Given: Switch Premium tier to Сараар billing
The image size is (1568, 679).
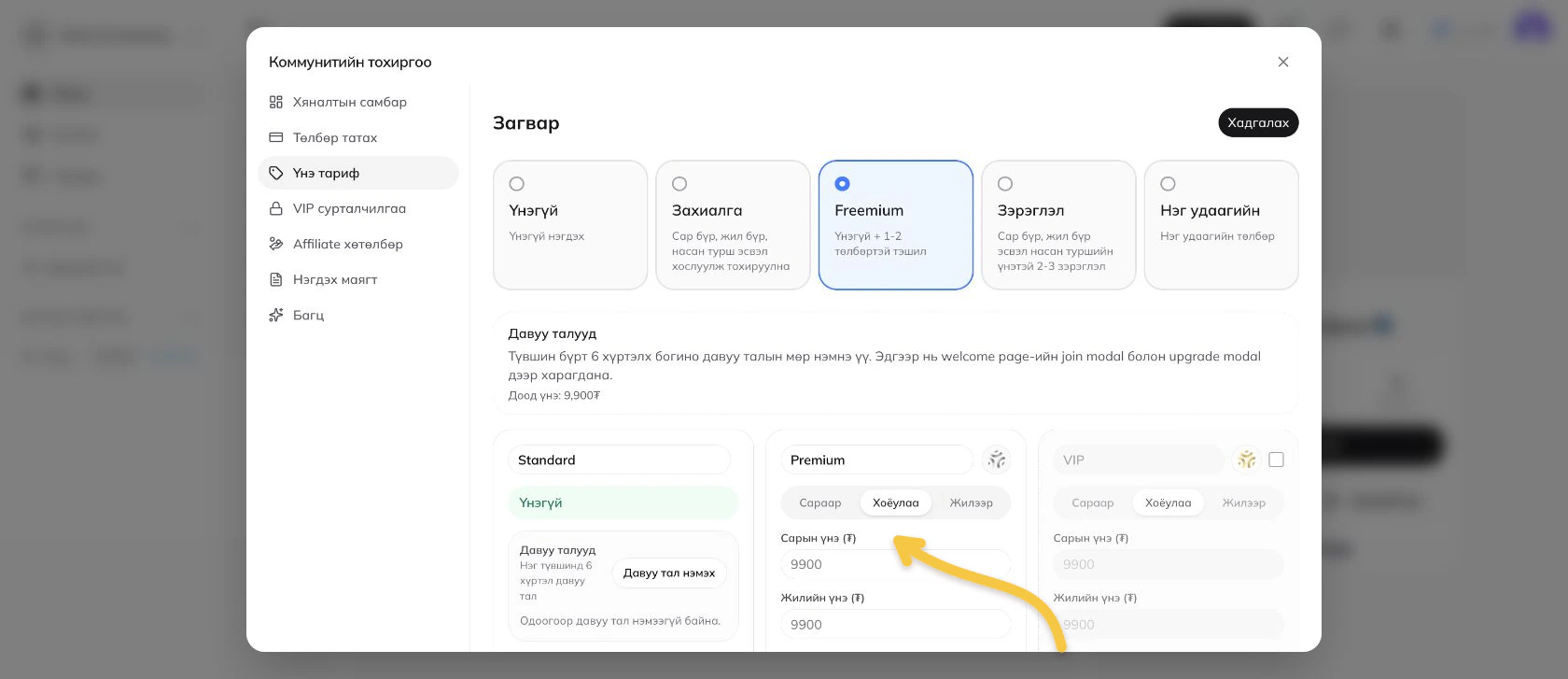Looking at the screenshot, I should [820, 502].
